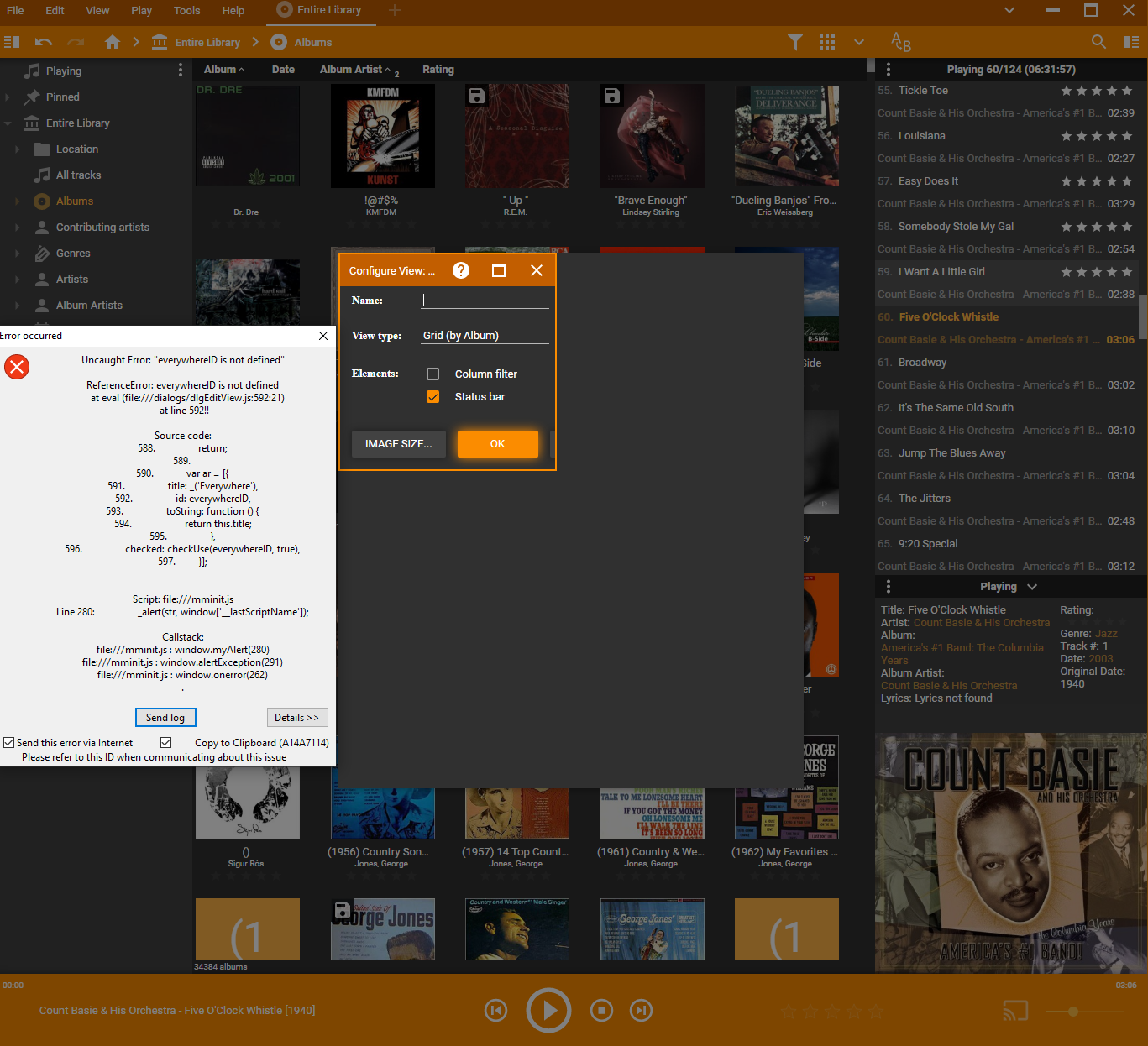This screenshot has height=1046, width=1148.
Task: Uncheck the Status bar checkbox
Action: [x=433, y=397]
